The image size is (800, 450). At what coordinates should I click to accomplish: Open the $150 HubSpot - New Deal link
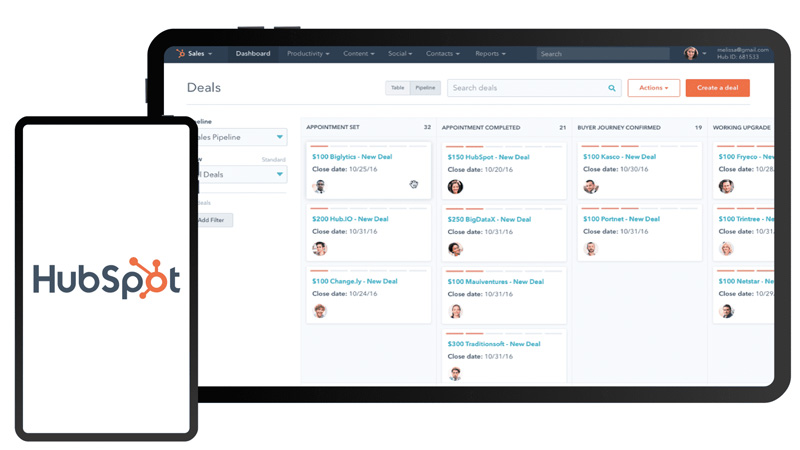coord(488,157)
